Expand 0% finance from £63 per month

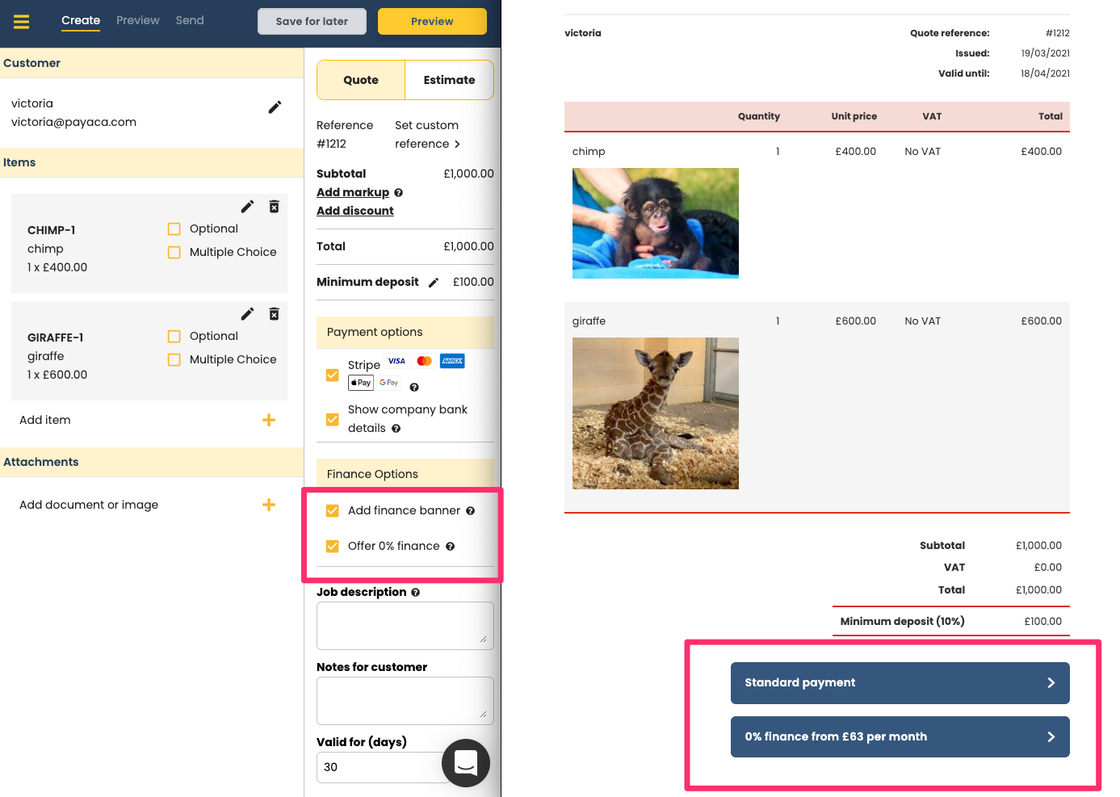click(x=899, y=737)
